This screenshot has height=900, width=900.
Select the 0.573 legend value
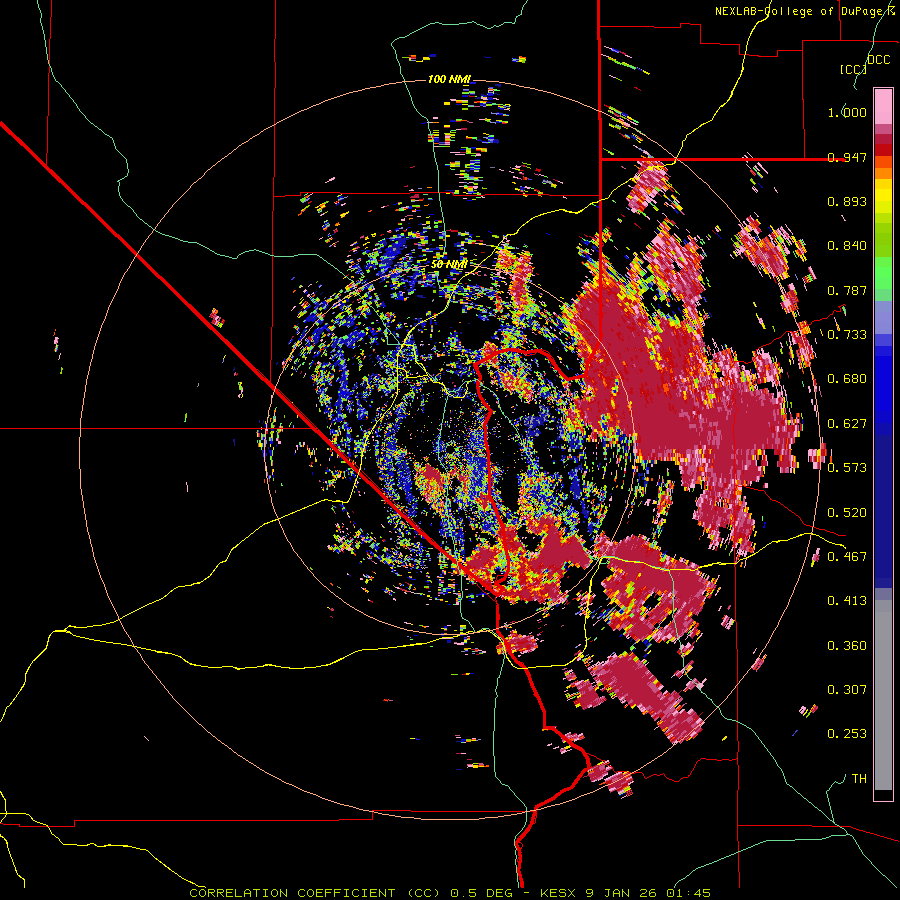tap(847, 468)
